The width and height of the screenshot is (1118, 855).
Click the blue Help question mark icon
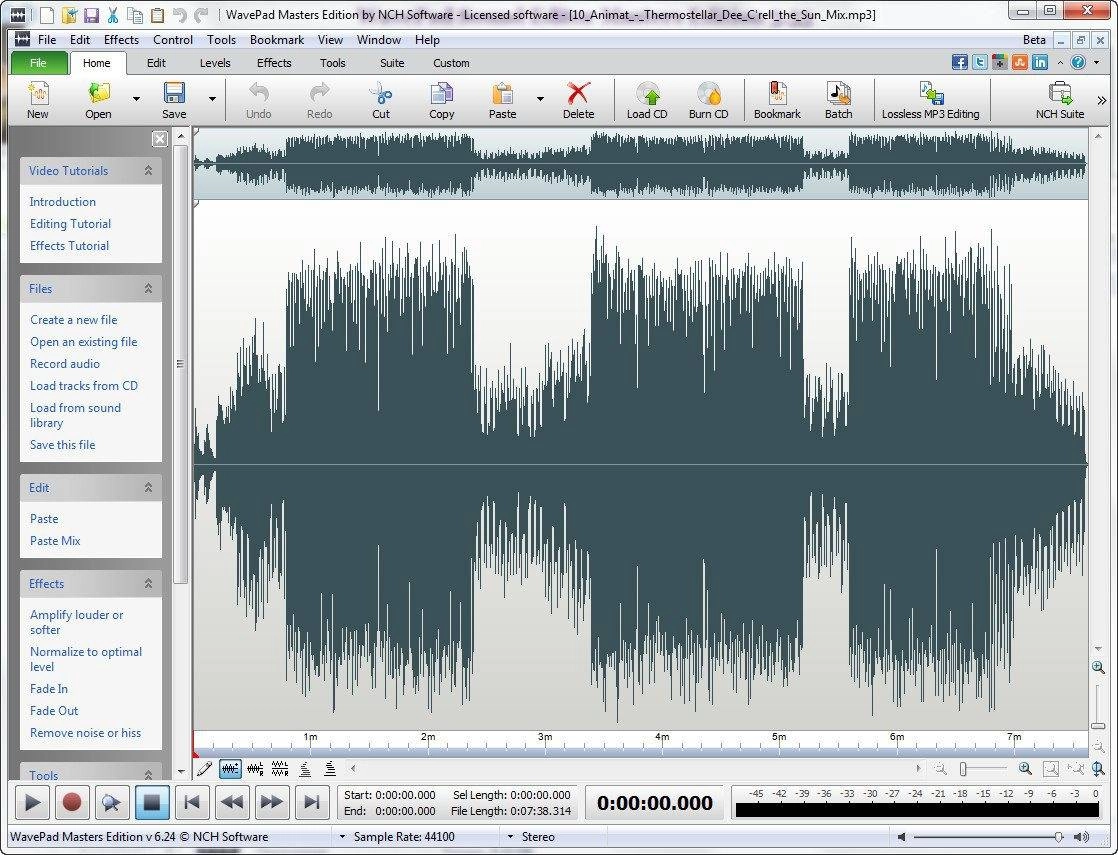[x=1077, y=63]
